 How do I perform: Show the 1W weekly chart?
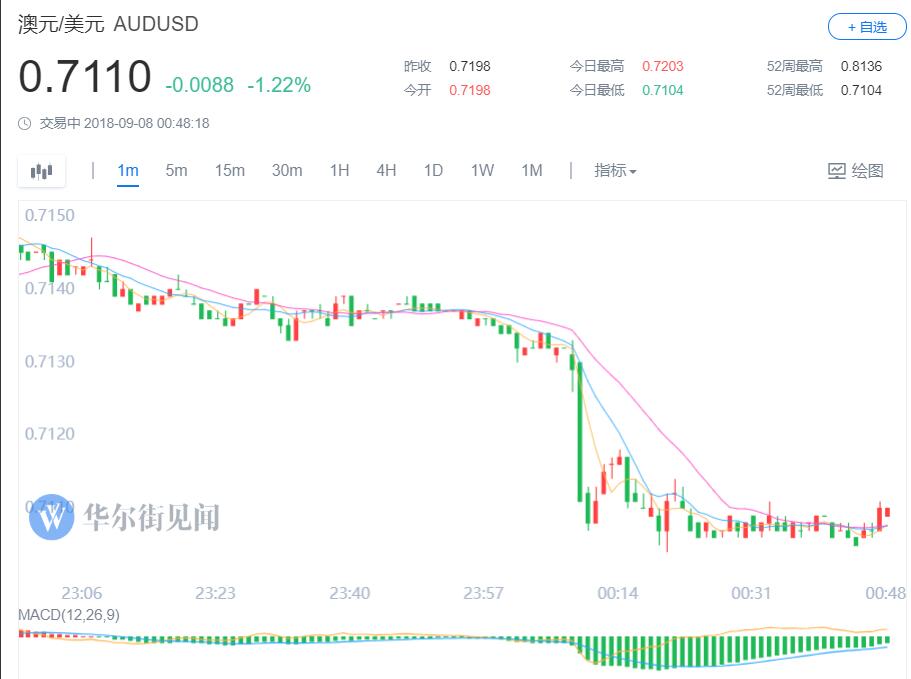tap(482, 171)
